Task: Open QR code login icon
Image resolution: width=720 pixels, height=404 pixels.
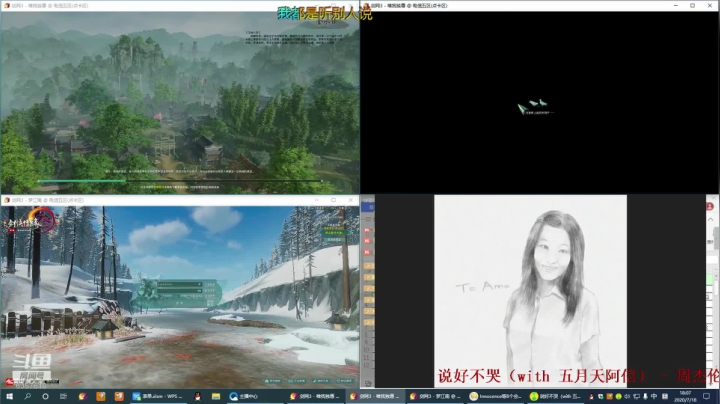Action: pyautogui.click(x=210, y=303)
